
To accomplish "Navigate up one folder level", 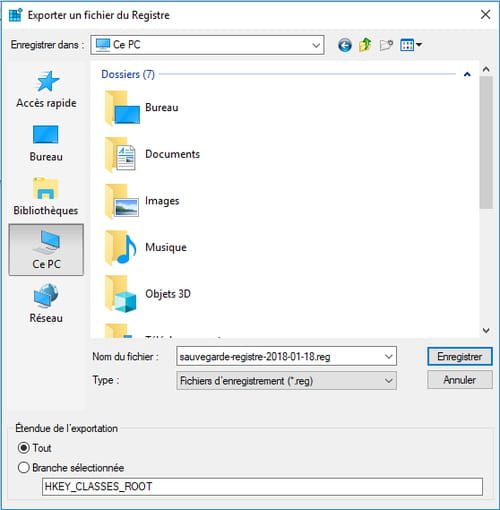I will [x=365, y=45].
